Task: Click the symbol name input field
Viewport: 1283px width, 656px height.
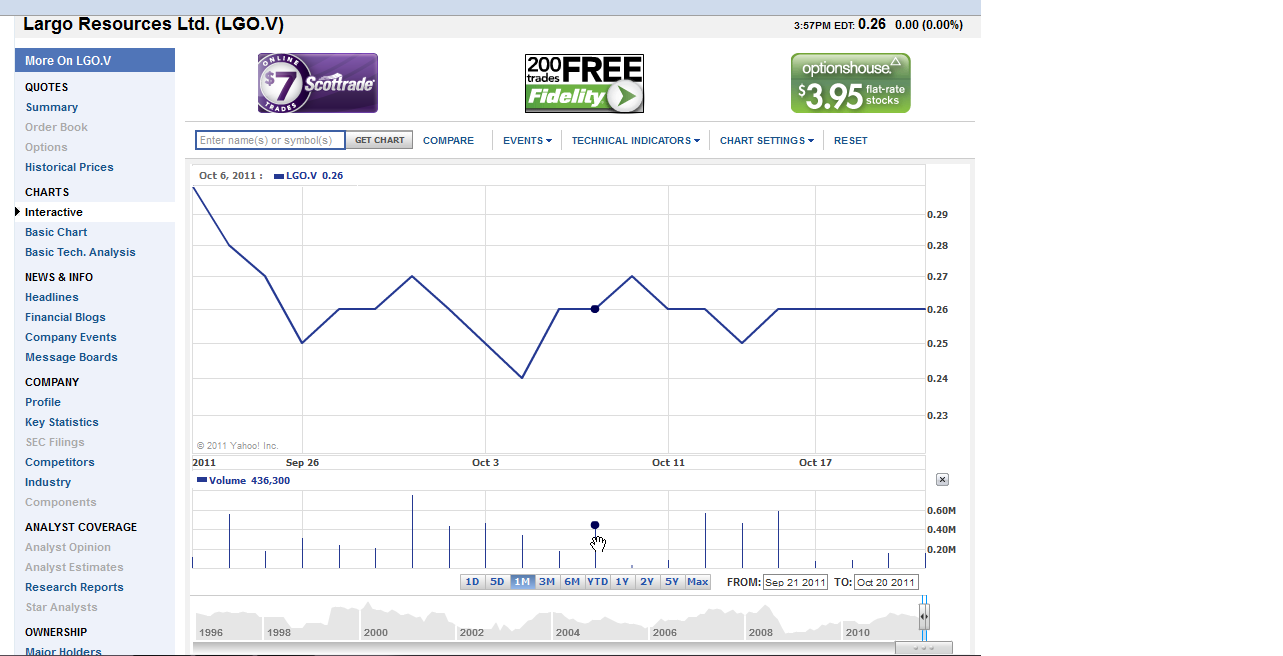Action: click(270, 141)
